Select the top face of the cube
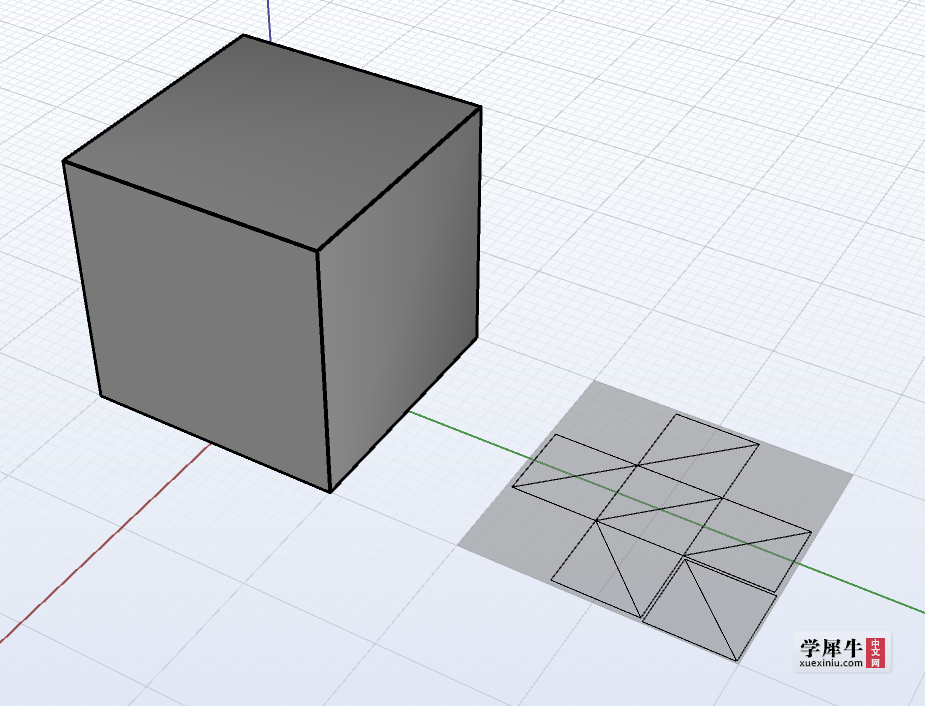The height and width of the screenshot is (706, 925). (x=273, y=142)
